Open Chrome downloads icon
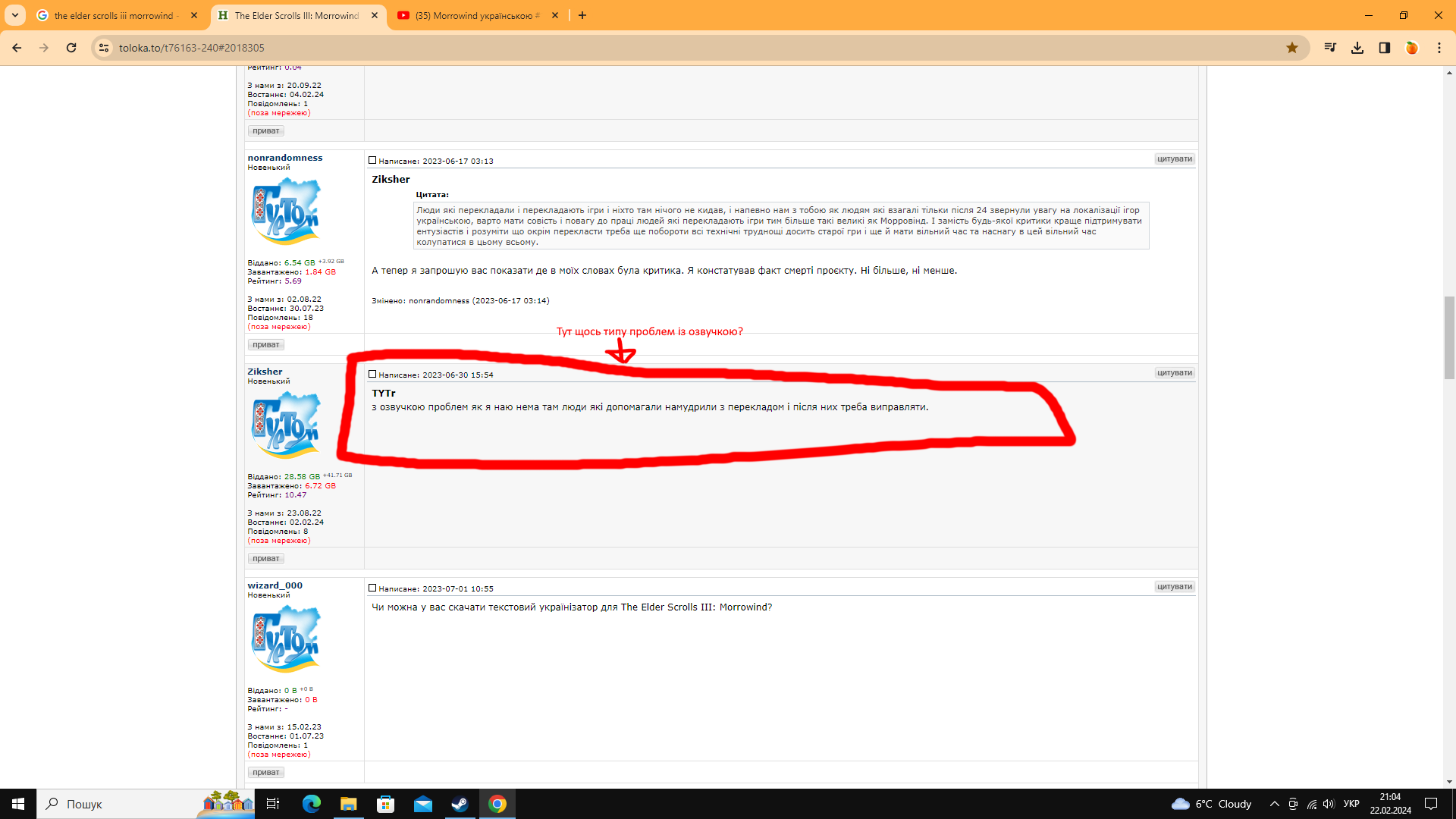Viewport: 1456px width, 819px height. click(x=1357, y=48)
